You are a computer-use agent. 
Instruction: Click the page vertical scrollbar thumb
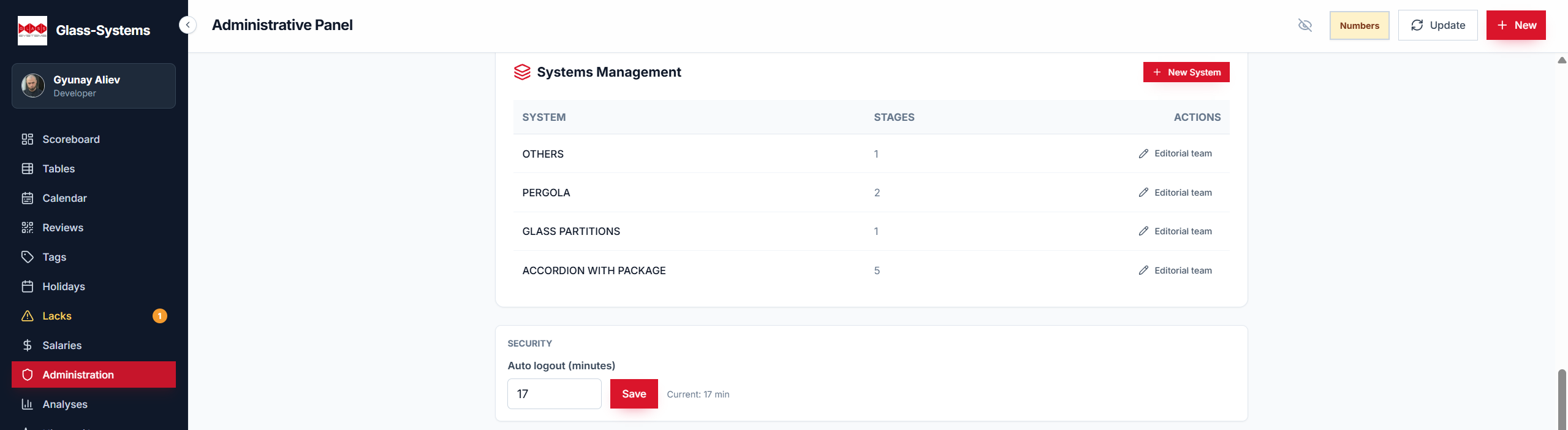[x=1562, y=399]
